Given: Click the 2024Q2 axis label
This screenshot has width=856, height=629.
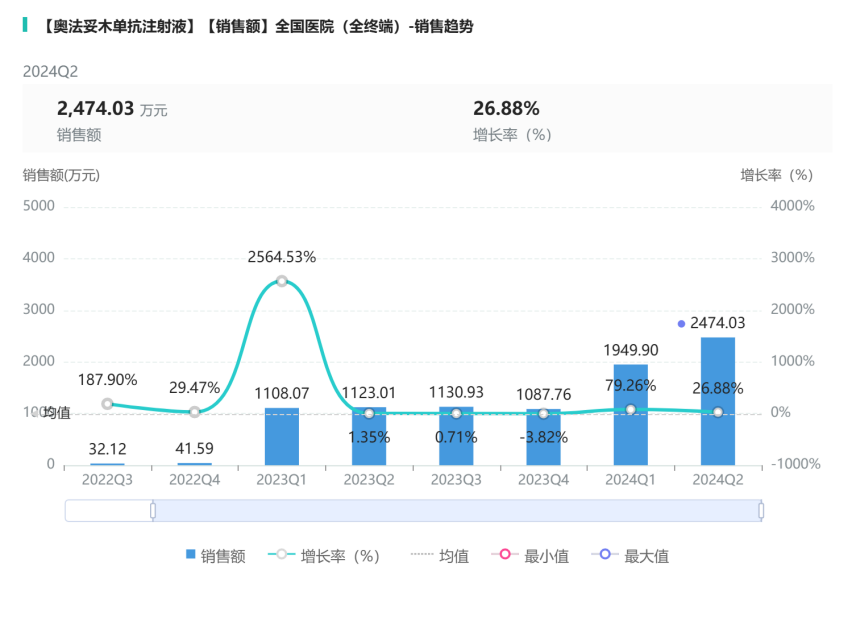Looking at the screenshot, I should tap(718, 479).
